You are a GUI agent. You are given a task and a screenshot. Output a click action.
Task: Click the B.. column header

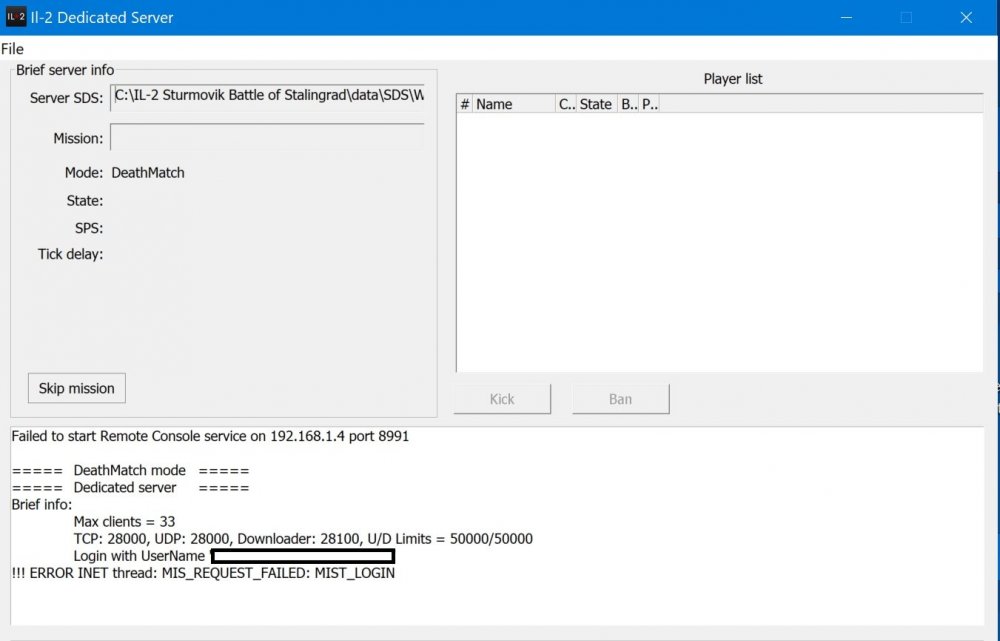click(627, 103)
